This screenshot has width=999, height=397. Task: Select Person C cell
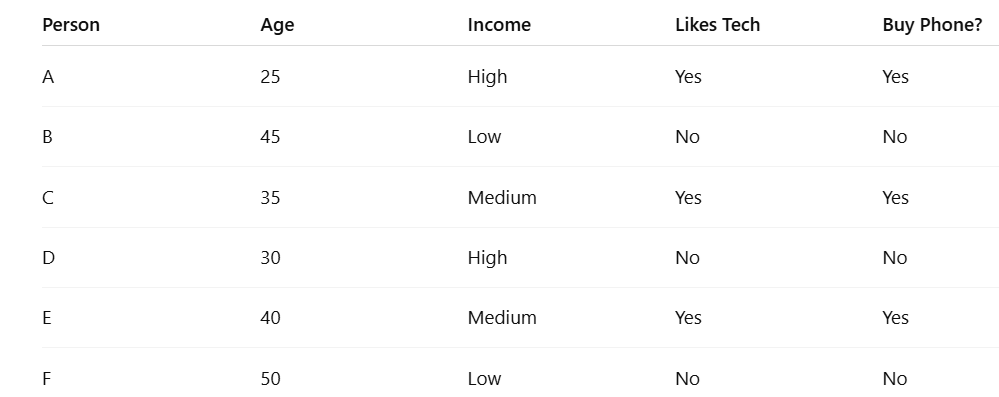[x=48, y=198]
